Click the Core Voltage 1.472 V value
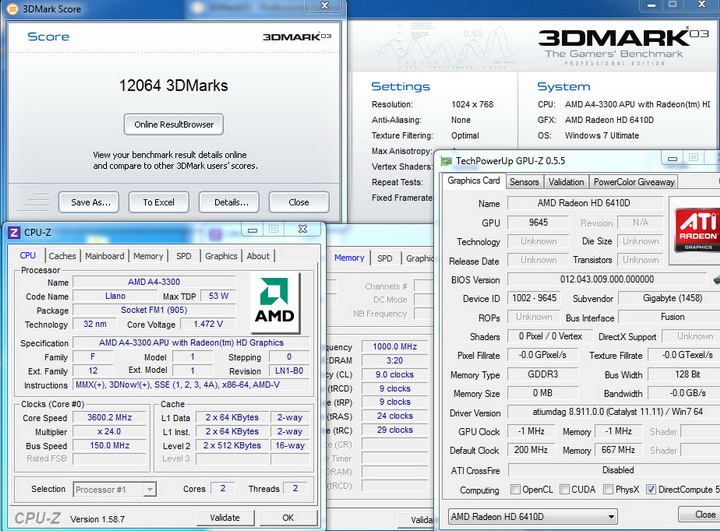This screenshot has width=720, height=531. point(208,324)
